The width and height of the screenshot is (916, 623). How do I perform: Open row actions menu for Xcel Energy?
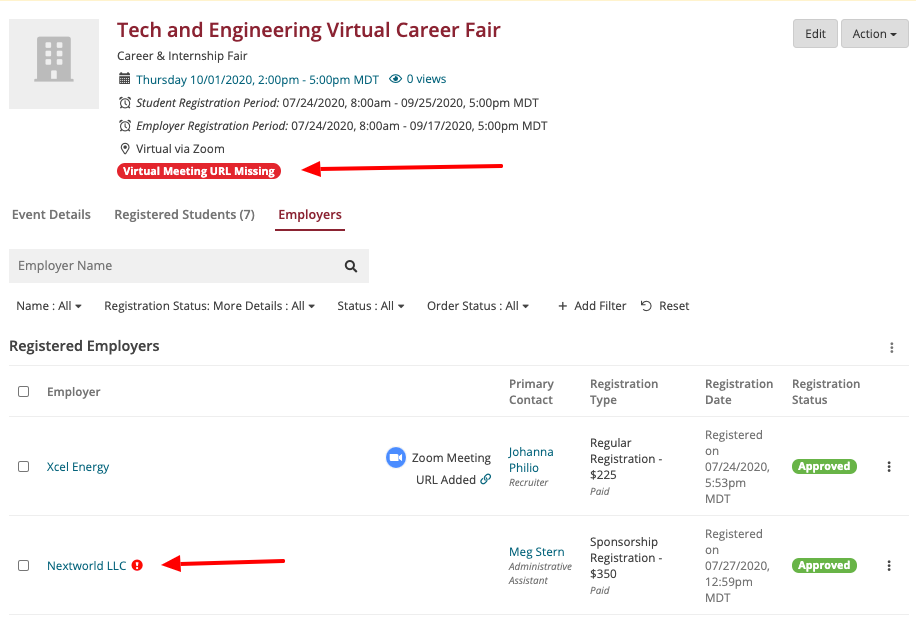(889, 467)
